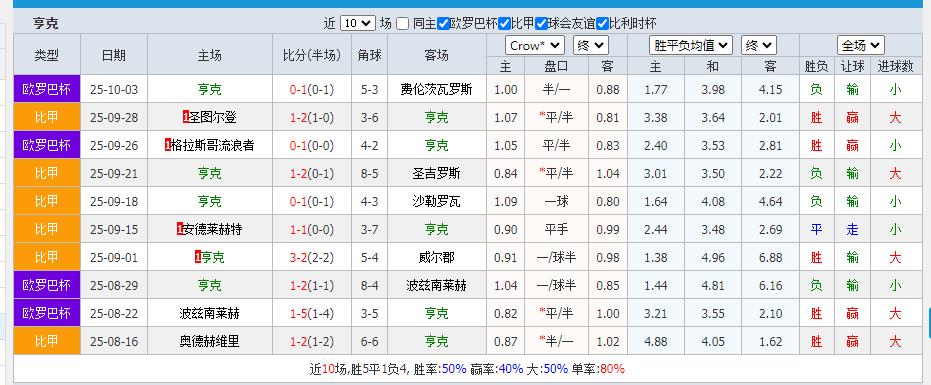Click 圣吉罗斯 away team
931x385 pixels.
436,173
